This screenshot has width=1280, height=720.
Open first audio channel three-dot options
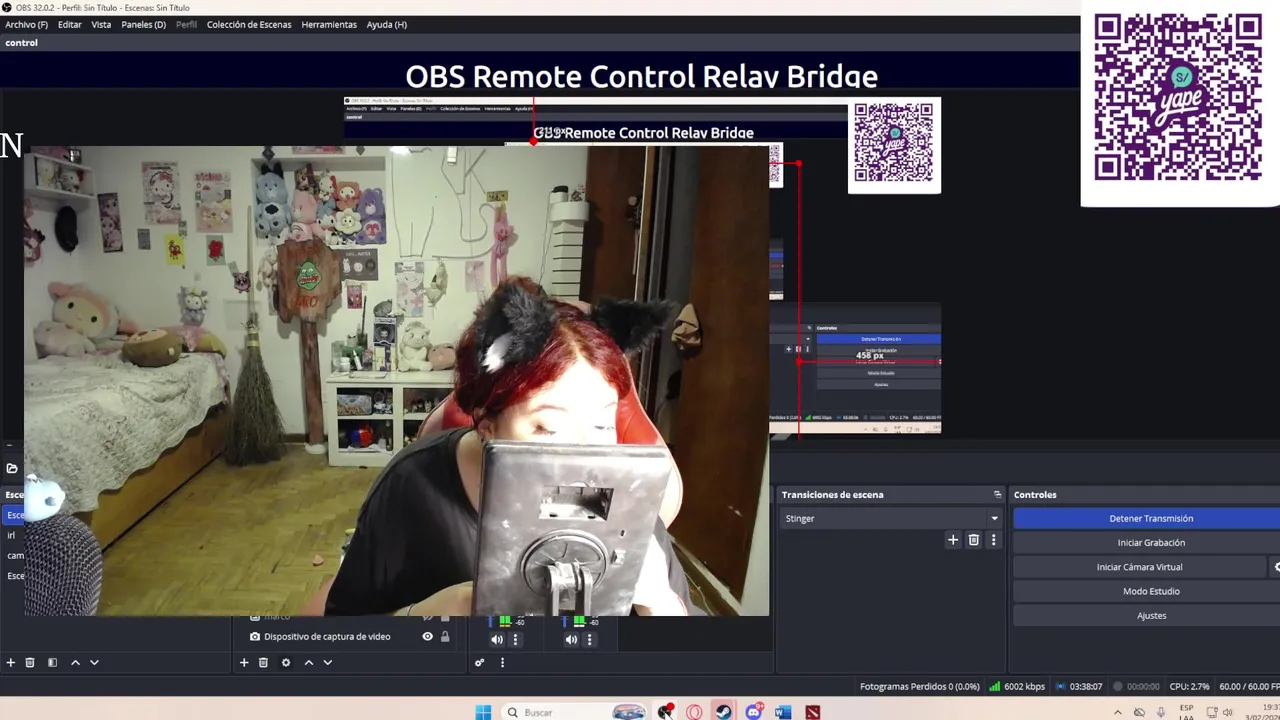tap(516, 640)
